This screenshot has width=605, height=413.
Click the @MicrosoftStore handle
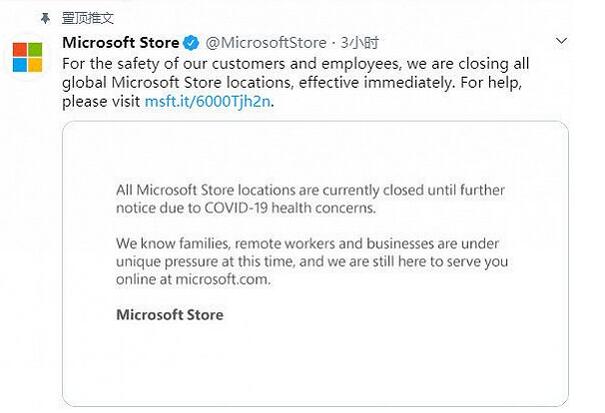click(x=266, y=43)
